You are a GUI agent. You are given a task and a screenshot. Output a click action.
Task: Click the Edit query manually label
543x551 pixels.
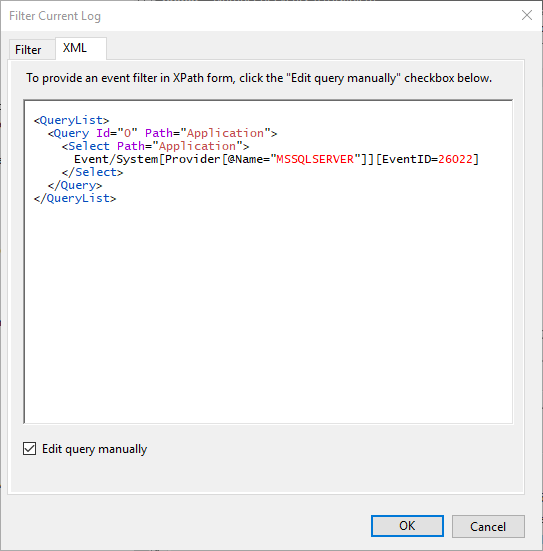(x=95, y=449)
